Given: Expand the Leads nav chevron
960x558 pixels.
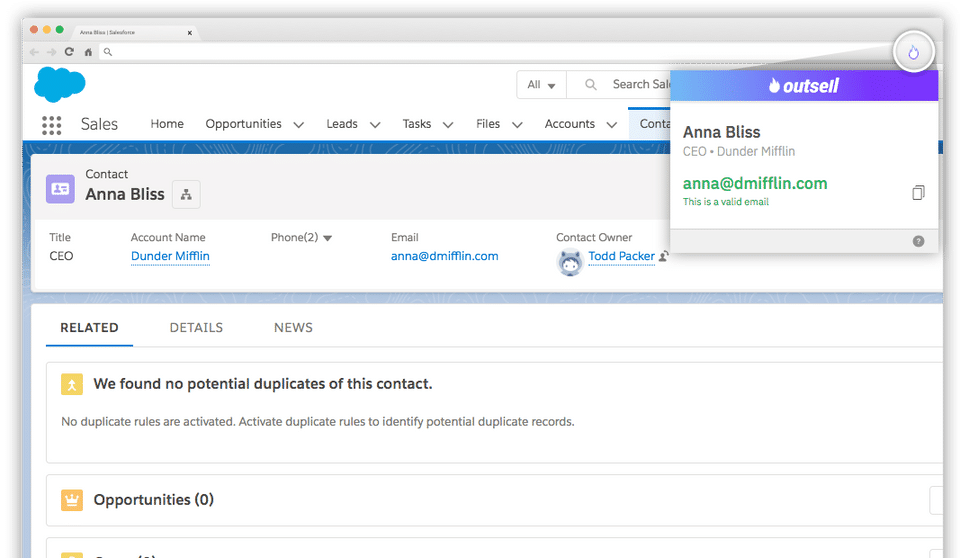Looking at the screenshot, I should (x=375, y=125).
